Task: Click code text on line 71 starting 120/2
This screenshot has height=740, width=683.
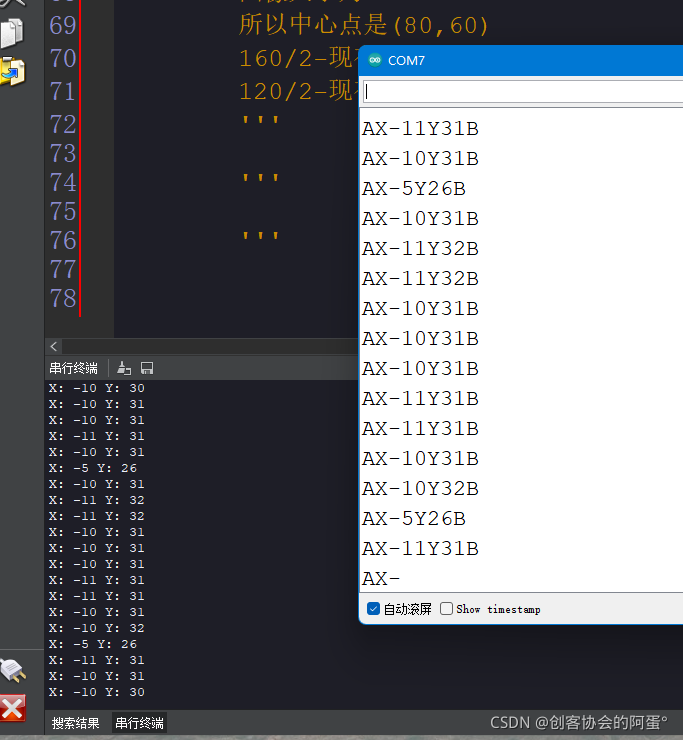Action: click(x=298, y=91)
